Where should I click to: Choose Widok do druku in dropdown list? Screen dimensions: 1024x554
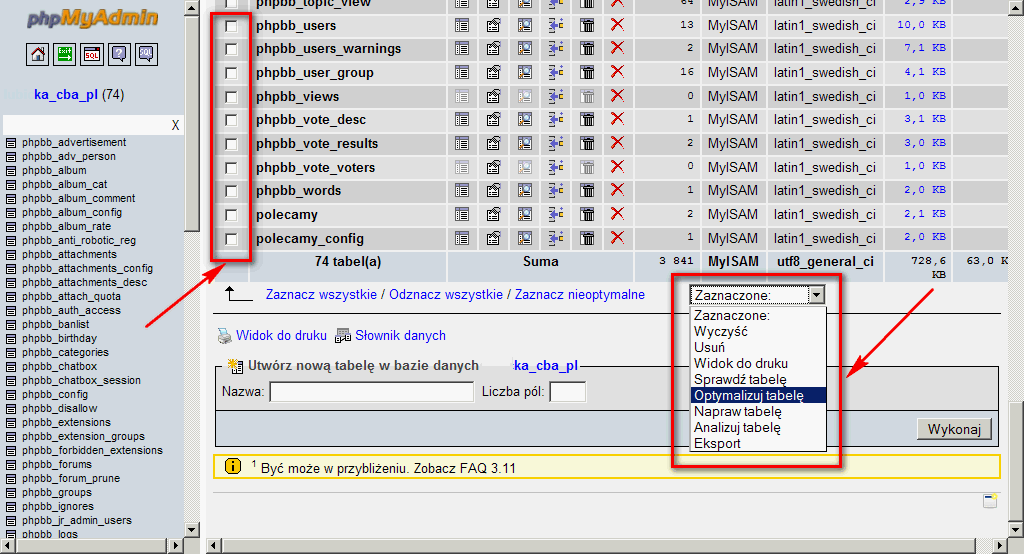coord(758,363)
